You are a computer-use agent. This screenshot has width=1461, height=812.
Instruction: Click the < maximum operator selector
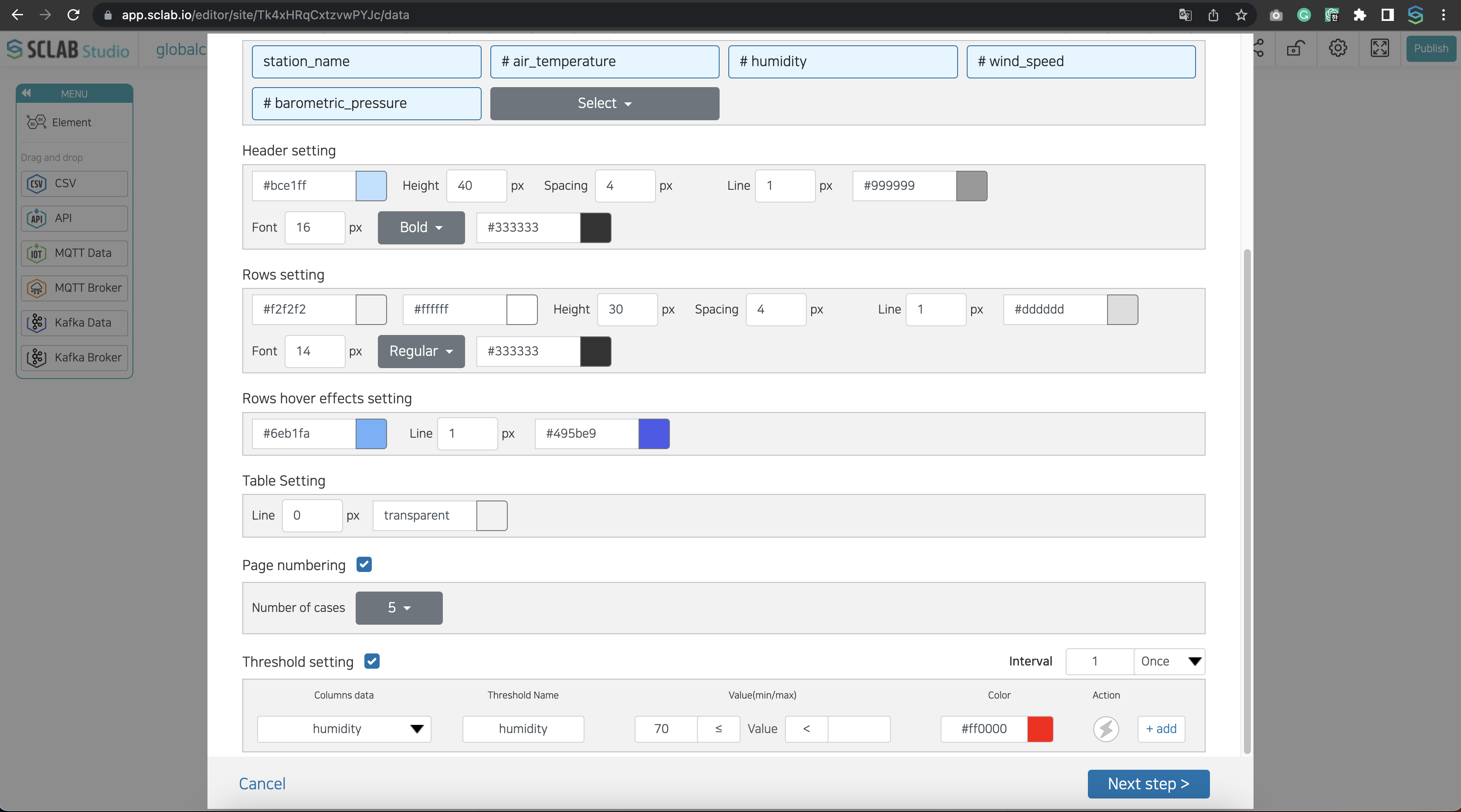(806, 729)
